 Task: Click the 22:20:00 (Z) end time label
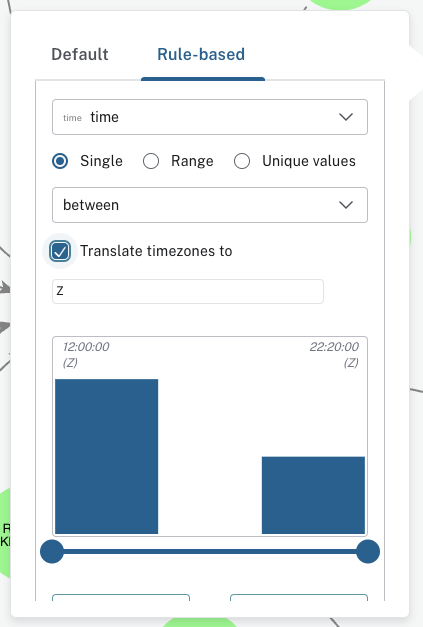(334, 354)
